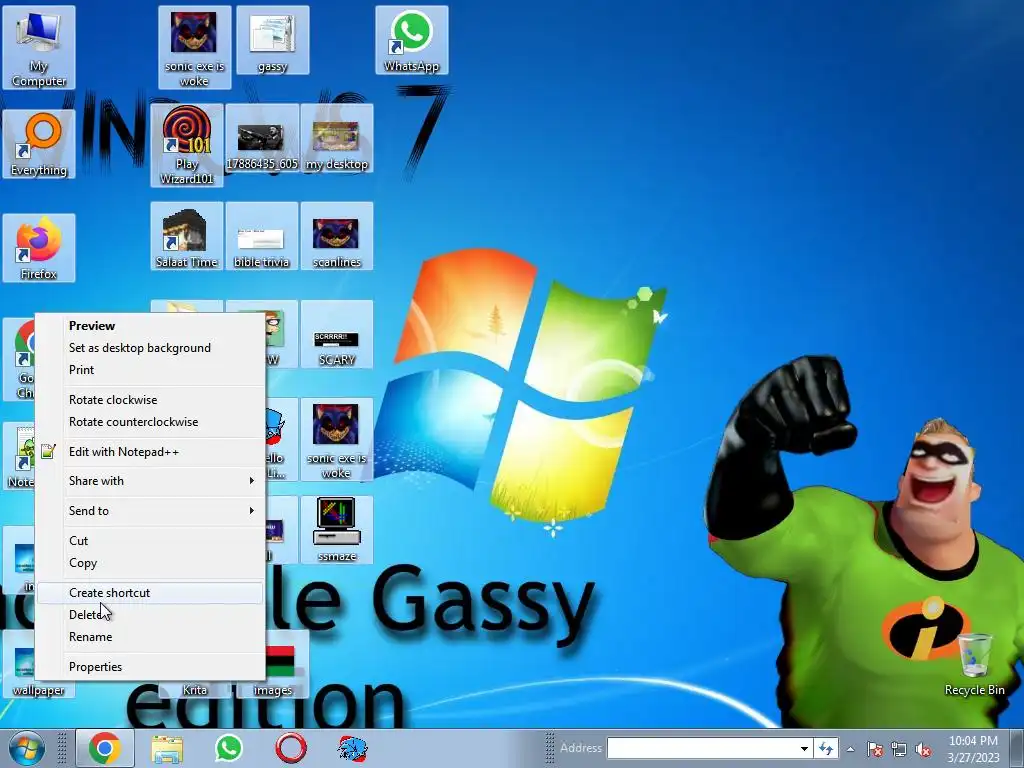Choose Set as desktop background
This screenshot has height=768, width=1024.
tap(150, 348)
